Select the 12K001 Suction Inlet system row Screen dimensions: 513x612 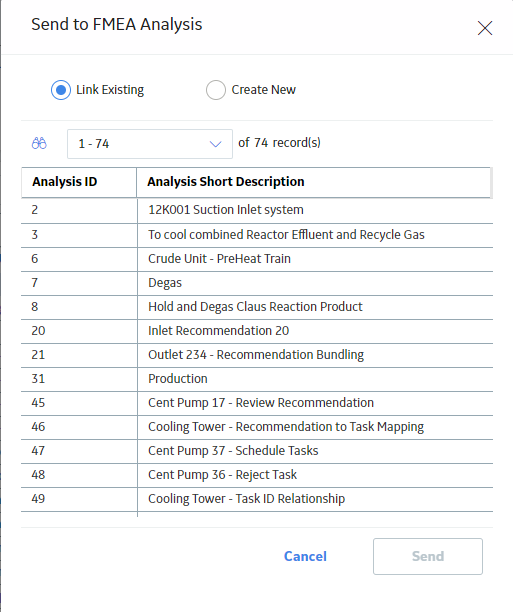(257, 211)
